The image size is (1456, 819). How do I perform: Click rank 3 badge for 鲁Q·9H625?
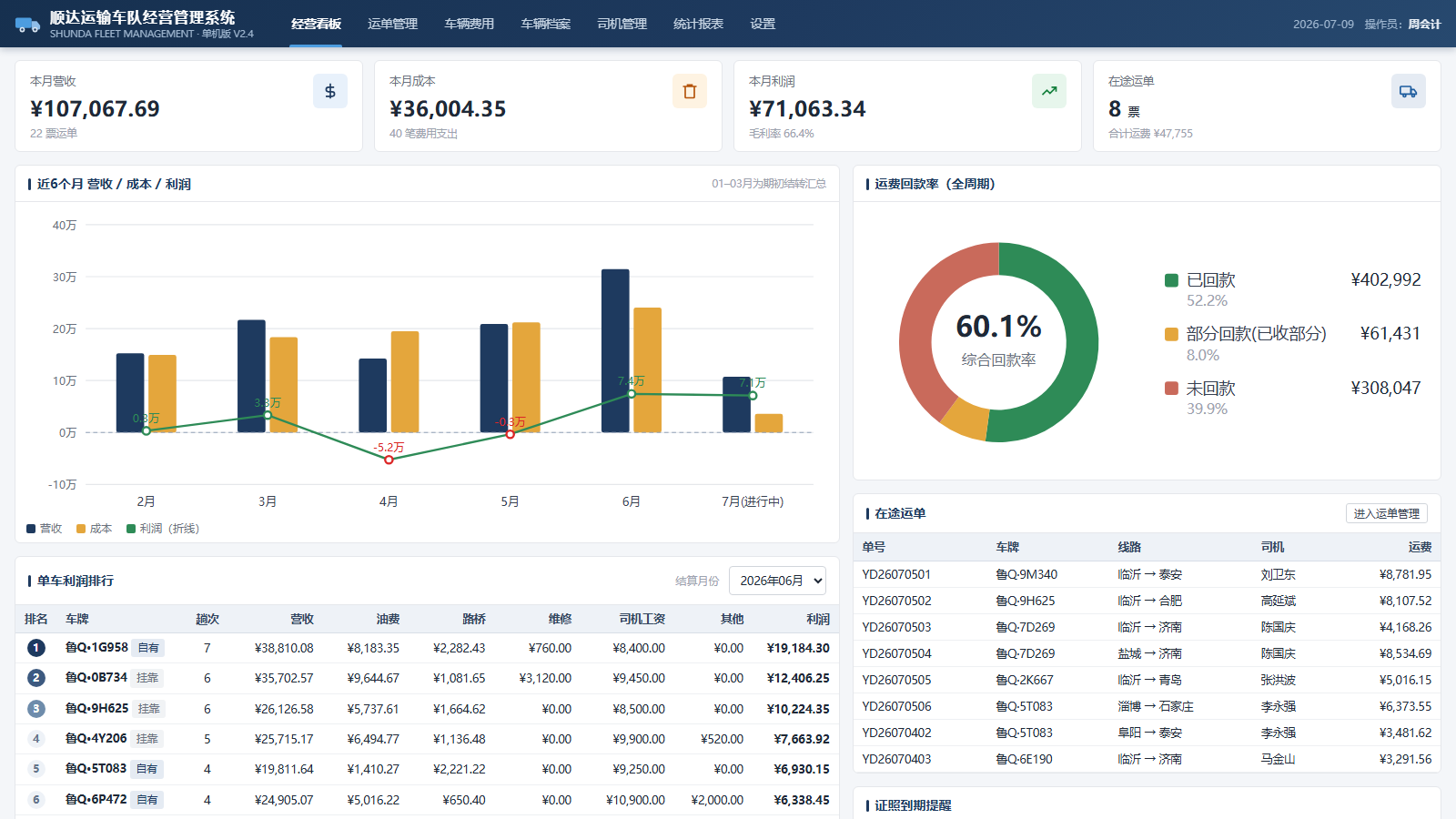coord(36,709)
